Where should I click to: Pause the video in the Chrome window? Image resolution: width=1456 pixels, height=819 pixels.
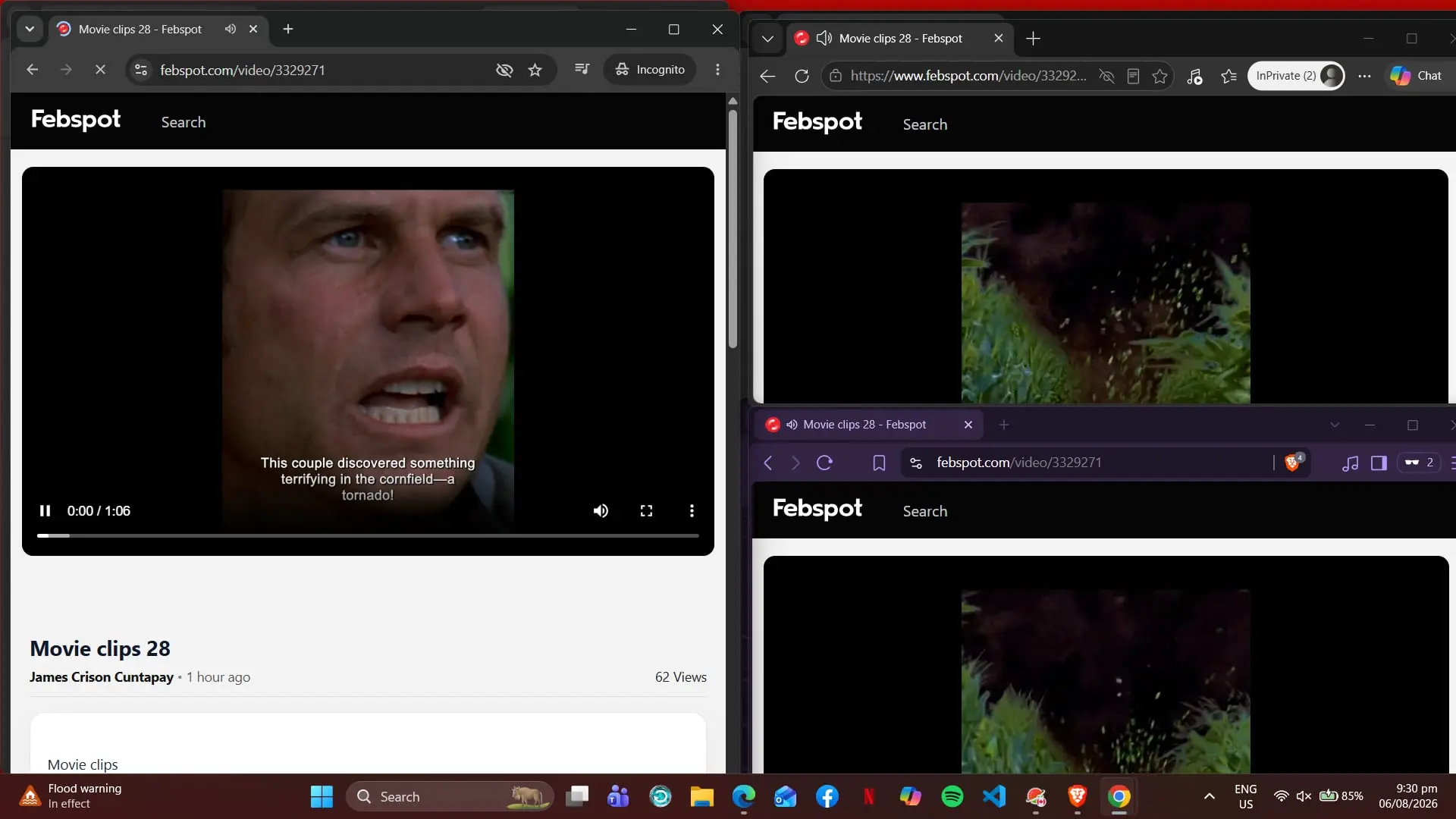[x=45, y=511]
